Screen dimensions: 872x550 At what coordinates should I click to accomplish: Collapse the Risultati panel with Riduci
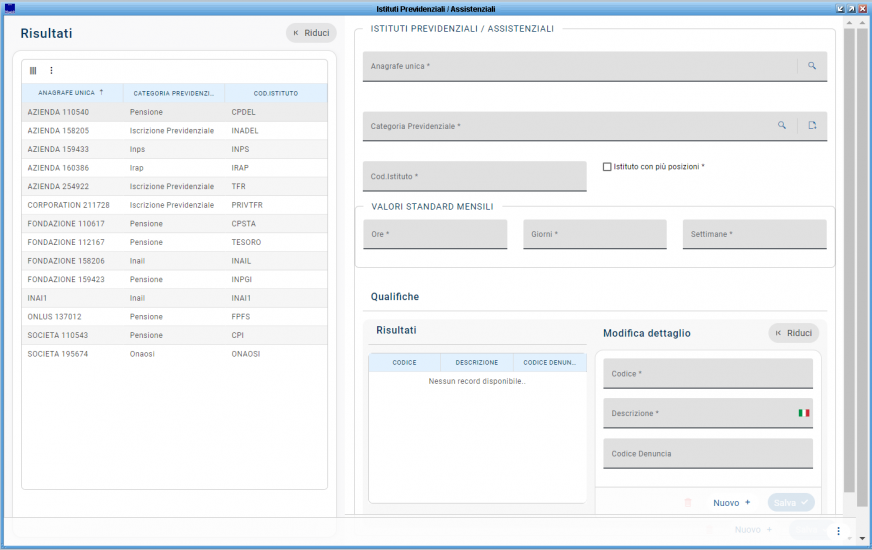coord(311,33)
